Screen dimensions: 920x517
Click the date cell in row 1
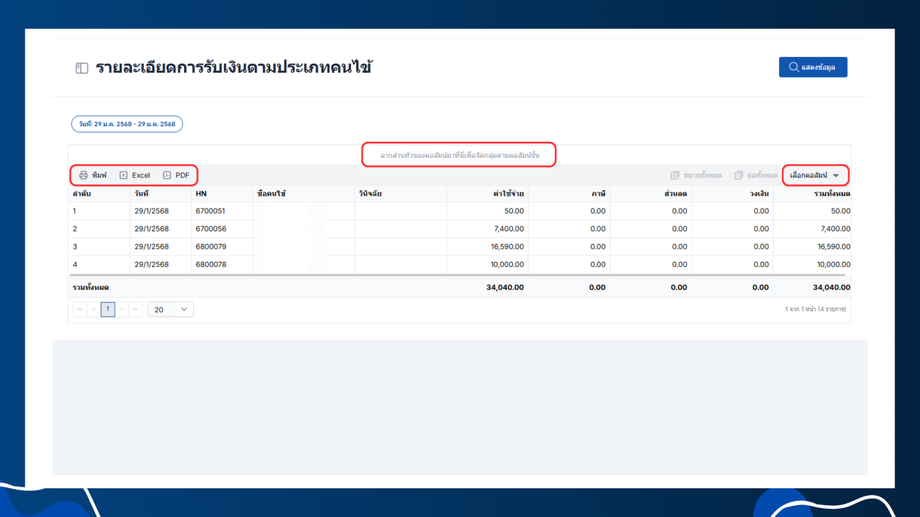(151, 211)
